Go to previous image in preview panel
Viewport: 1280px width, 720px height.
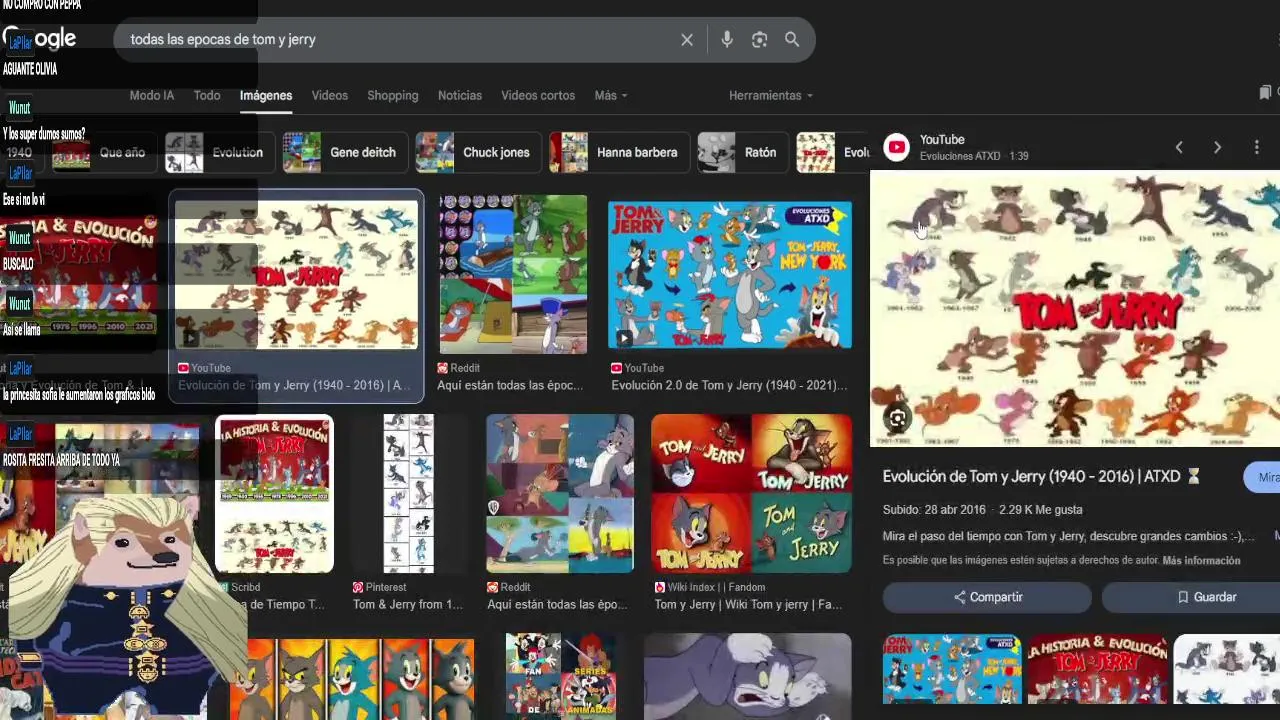coord(1179,148)
